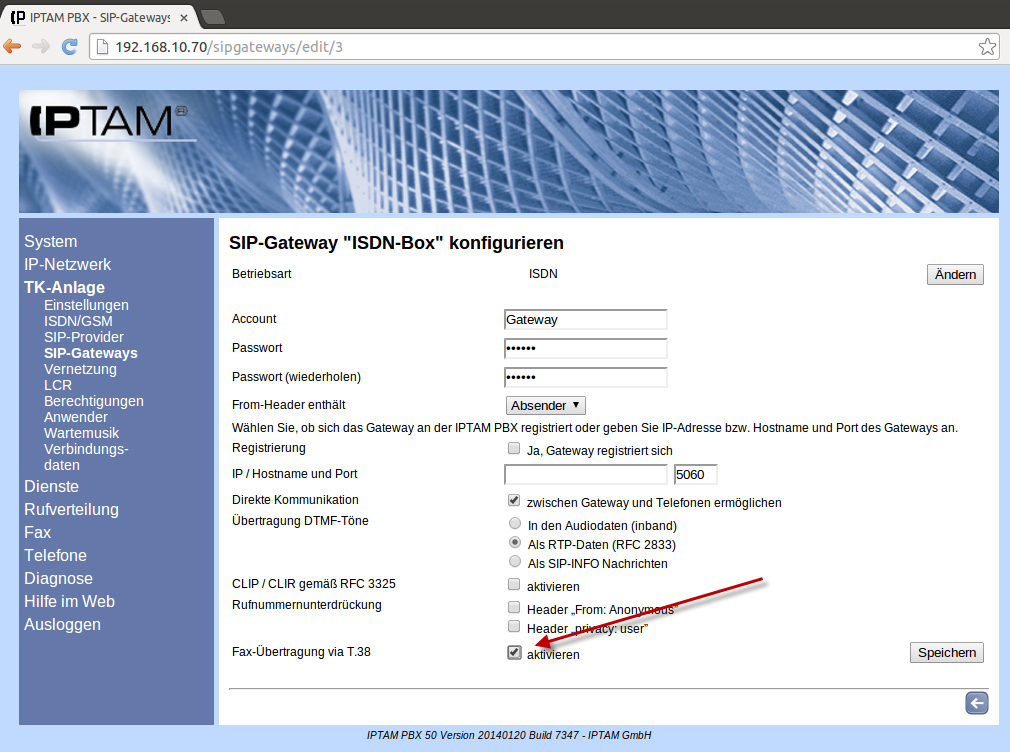The width and height of the screenshot is (1010, 752).
Task: Select 'Als SIP-INFO Nachrichten' radio button
Action: pos(514,562)
